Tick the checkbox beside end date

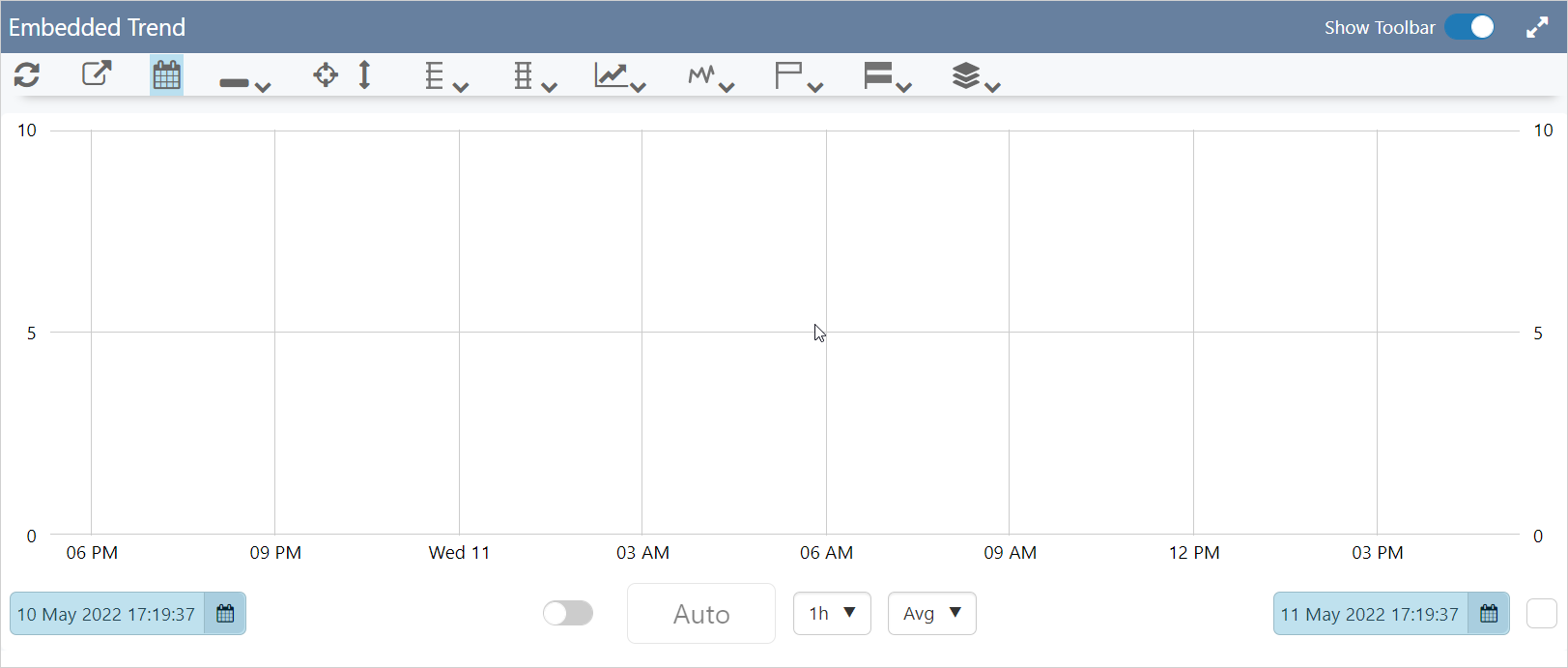click(1541, 613)
